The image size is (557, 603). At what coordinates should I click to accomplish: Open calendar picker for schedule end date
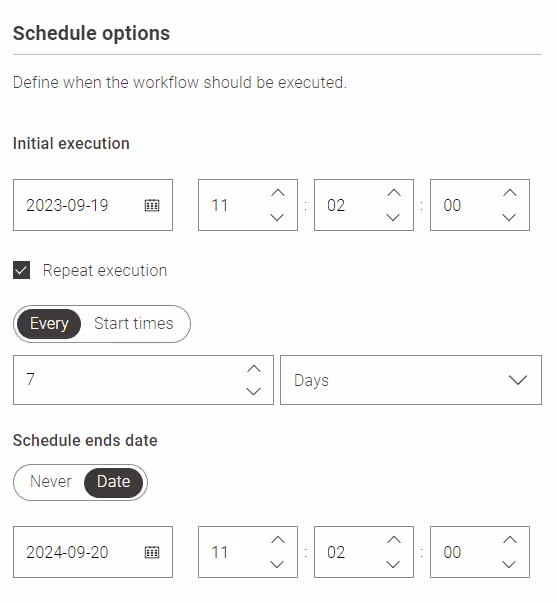tap(152, 553)
